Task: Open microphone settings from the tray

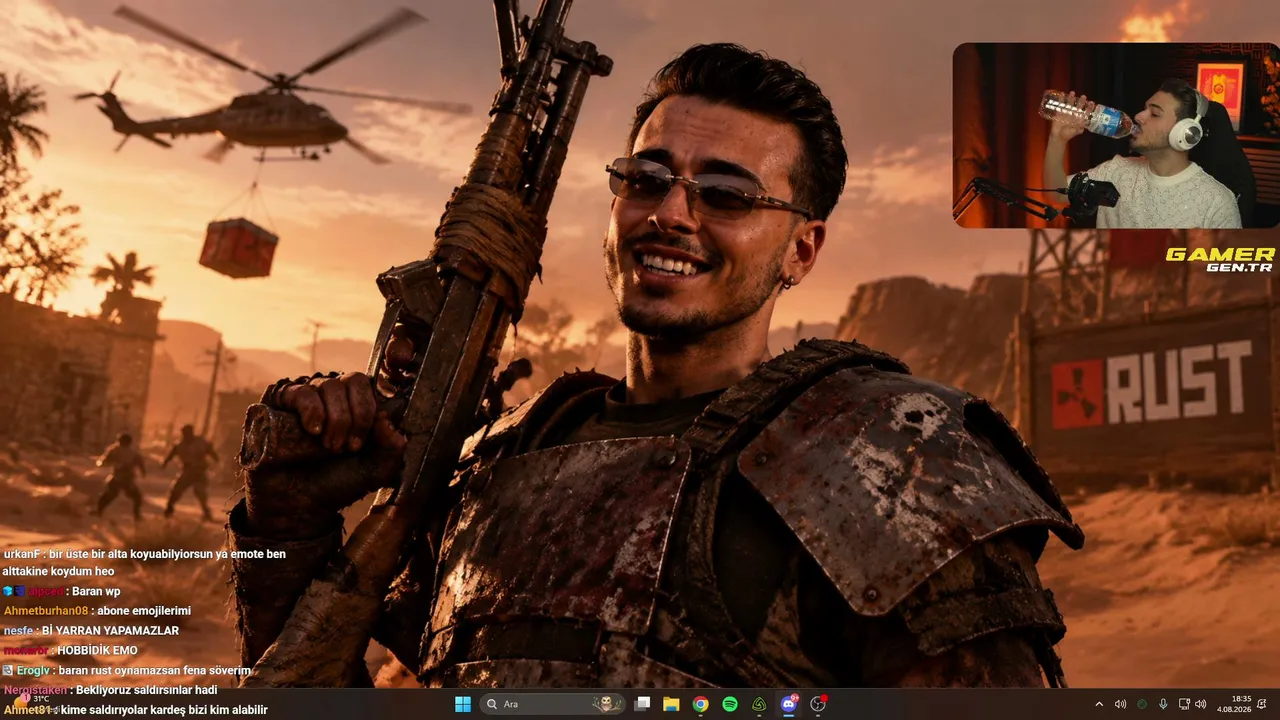Action: tap(1163, 704)
